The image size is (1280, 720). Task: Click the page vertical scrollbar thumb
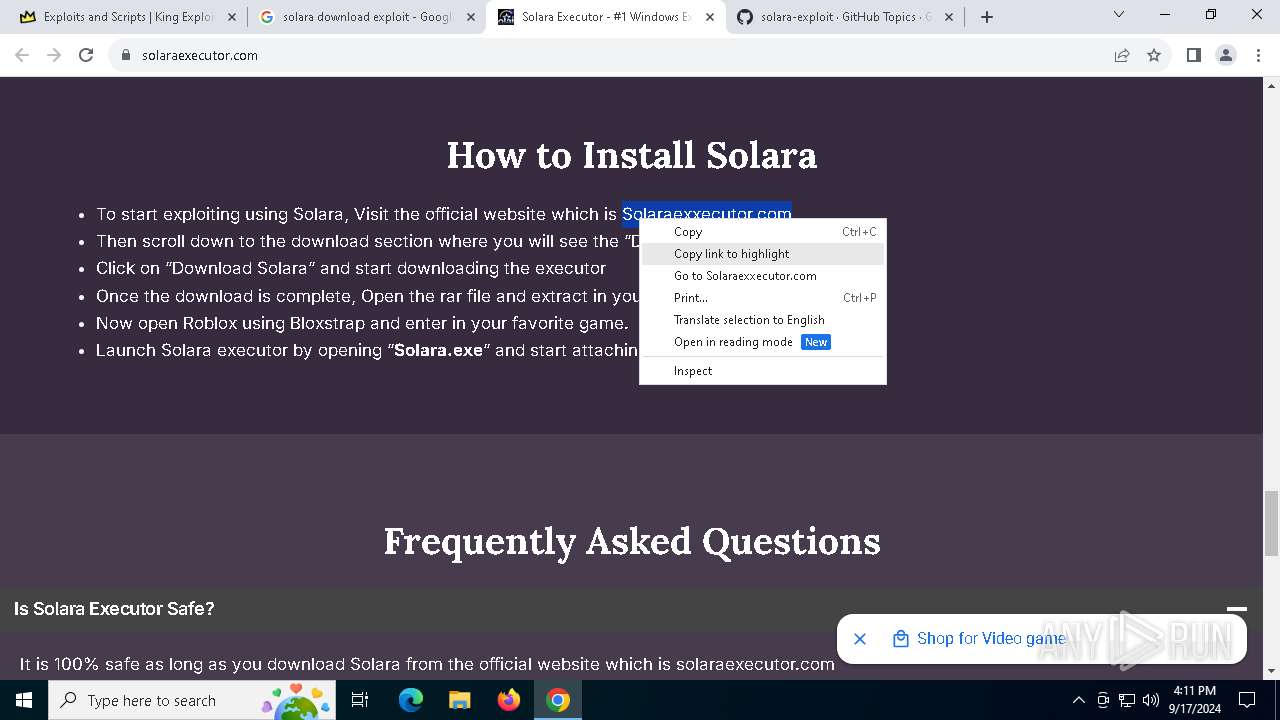1271,523
